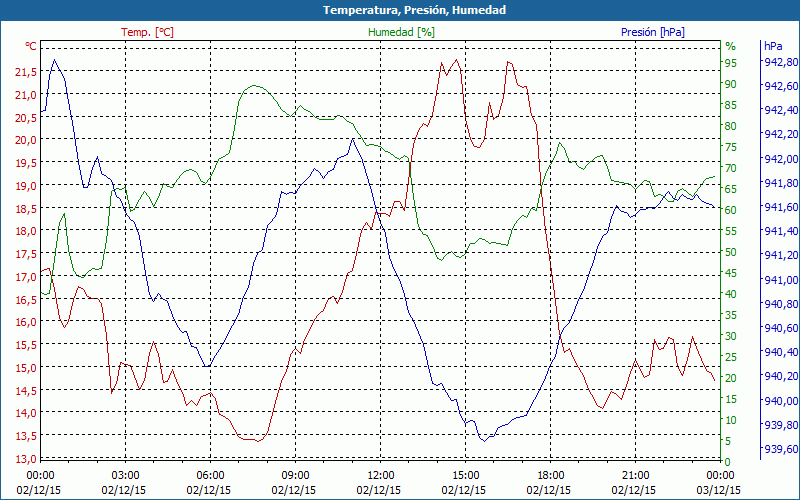800x500 pixels.
Task: Click the 12:00 time axis label
Action: click(x=379, y=476)
